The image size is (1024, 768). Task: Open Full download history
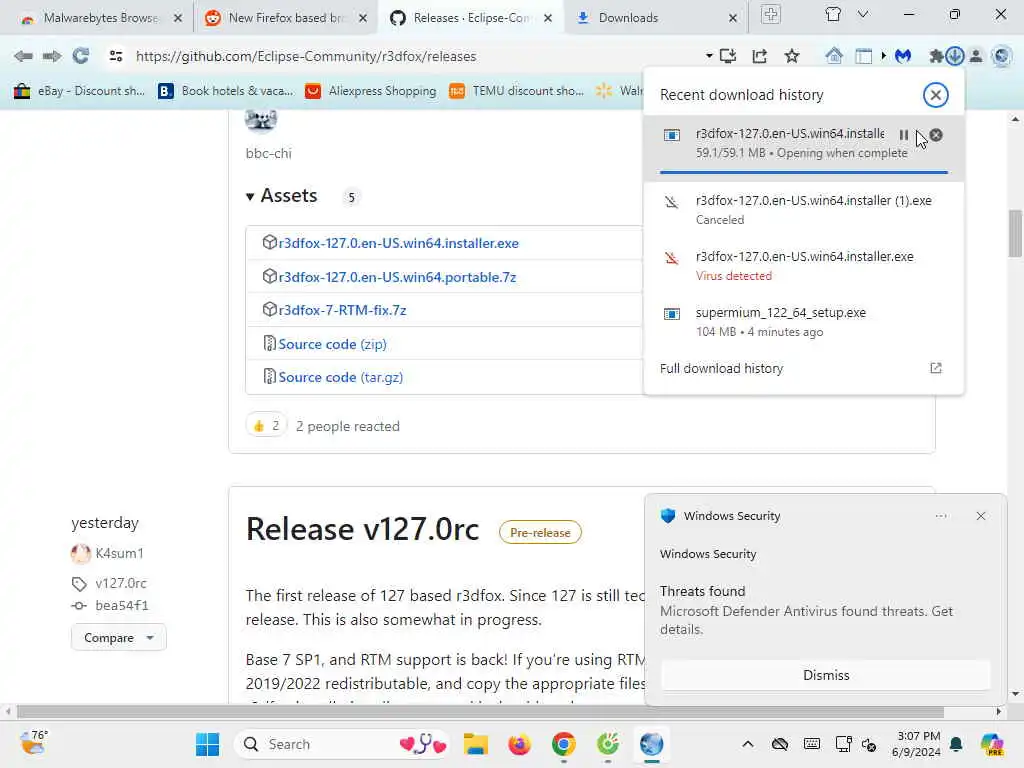pos(721,368)
